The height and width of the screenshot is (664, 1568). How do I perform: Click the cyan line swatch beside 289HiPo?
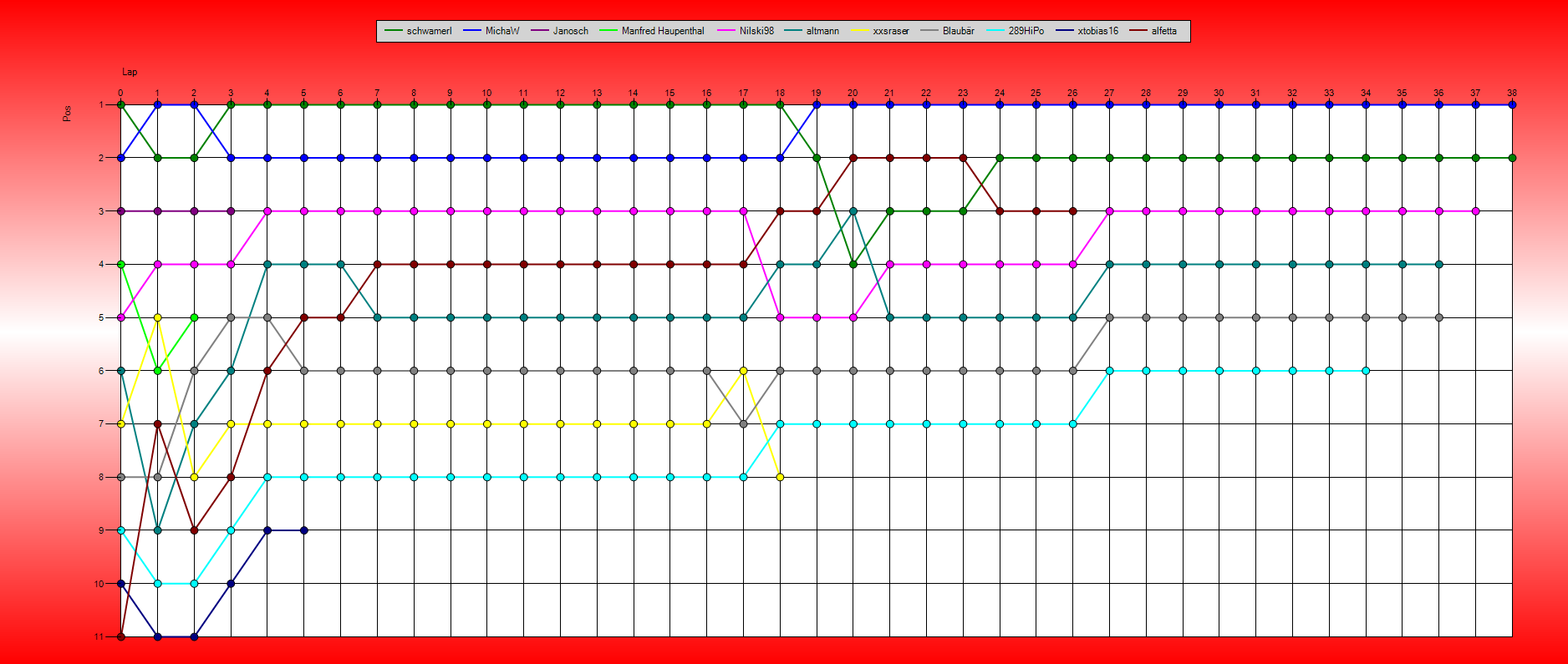tap(995, 31)
